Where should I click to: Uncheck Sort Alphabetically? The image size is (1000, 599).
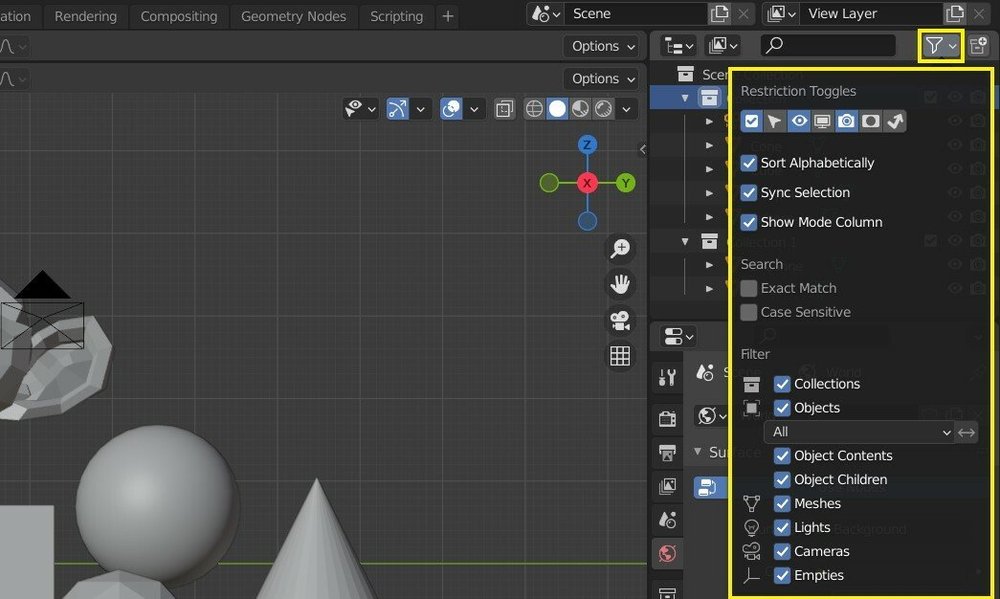pos(749,163)
